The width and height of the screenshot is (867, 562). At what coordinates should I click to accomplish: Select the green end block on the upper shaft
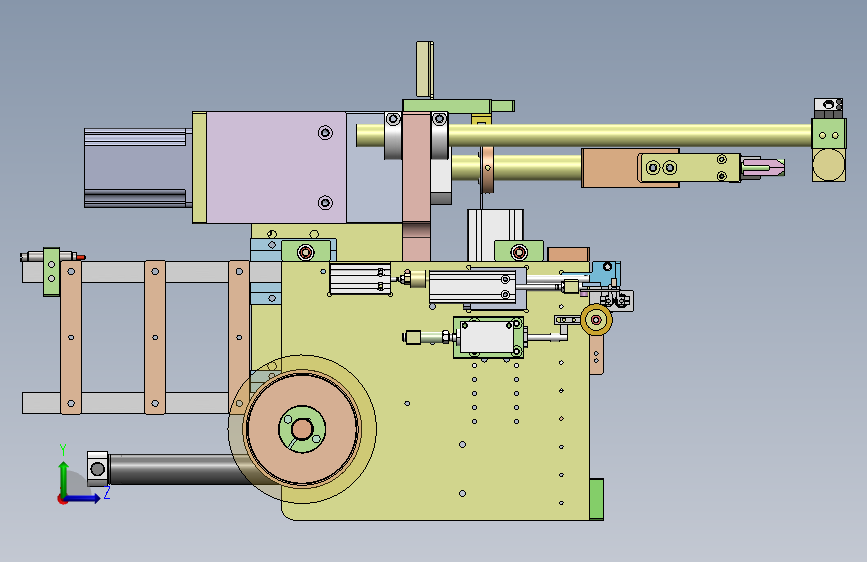click(x=828, y=134)
